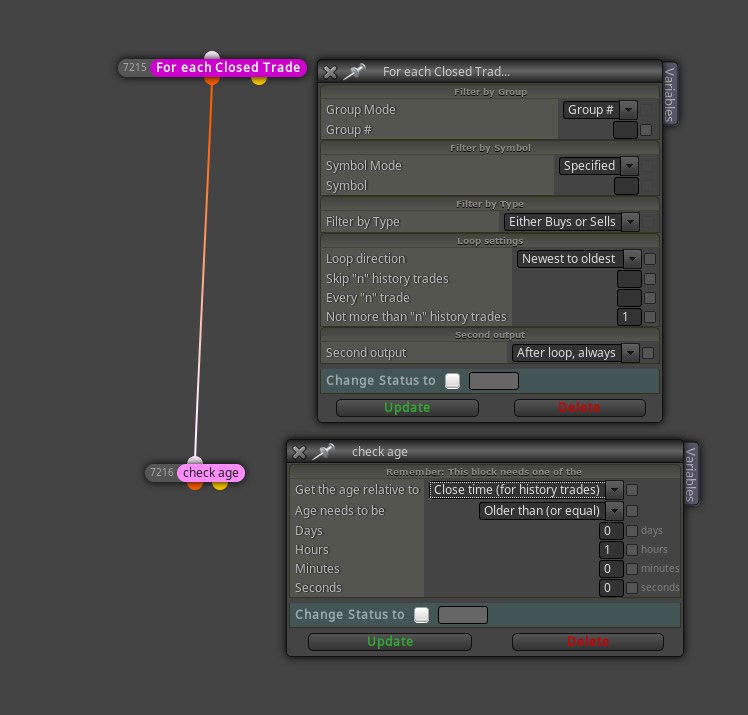Pin the For each Closed Trade panel
Viewport: 748px width, 715px height.
click(x=354, y=72)
